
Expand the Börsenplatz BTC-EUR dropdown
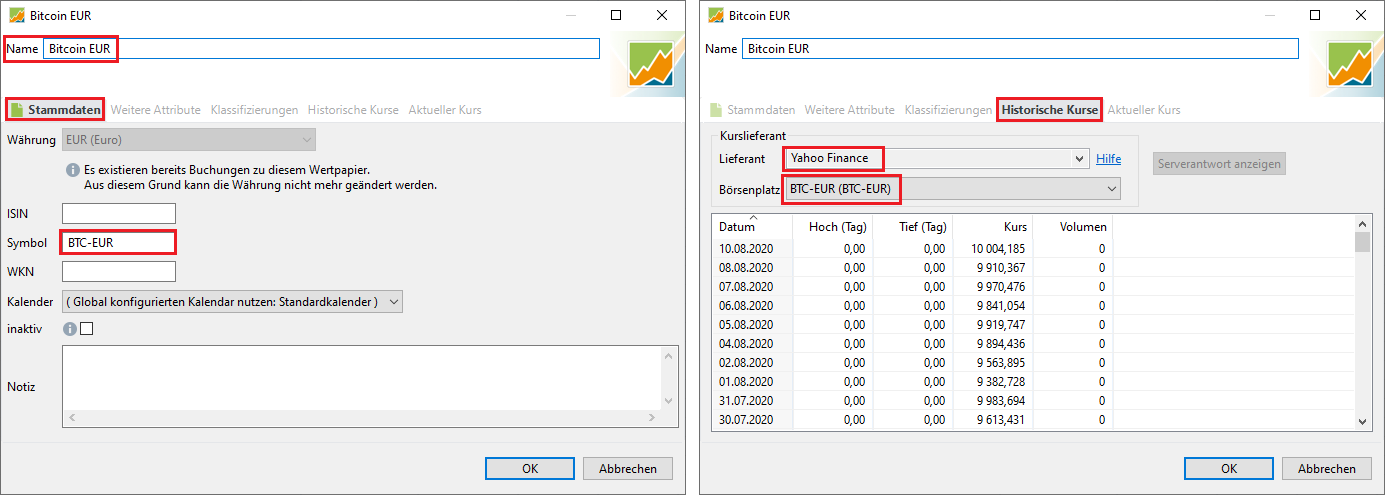[x=952, y=188]
